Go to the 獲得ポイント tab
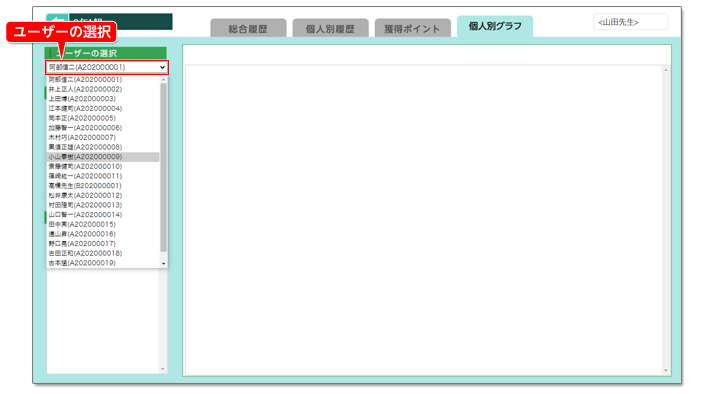This screenshot has width=715, height=394. [x=412, y=29]
